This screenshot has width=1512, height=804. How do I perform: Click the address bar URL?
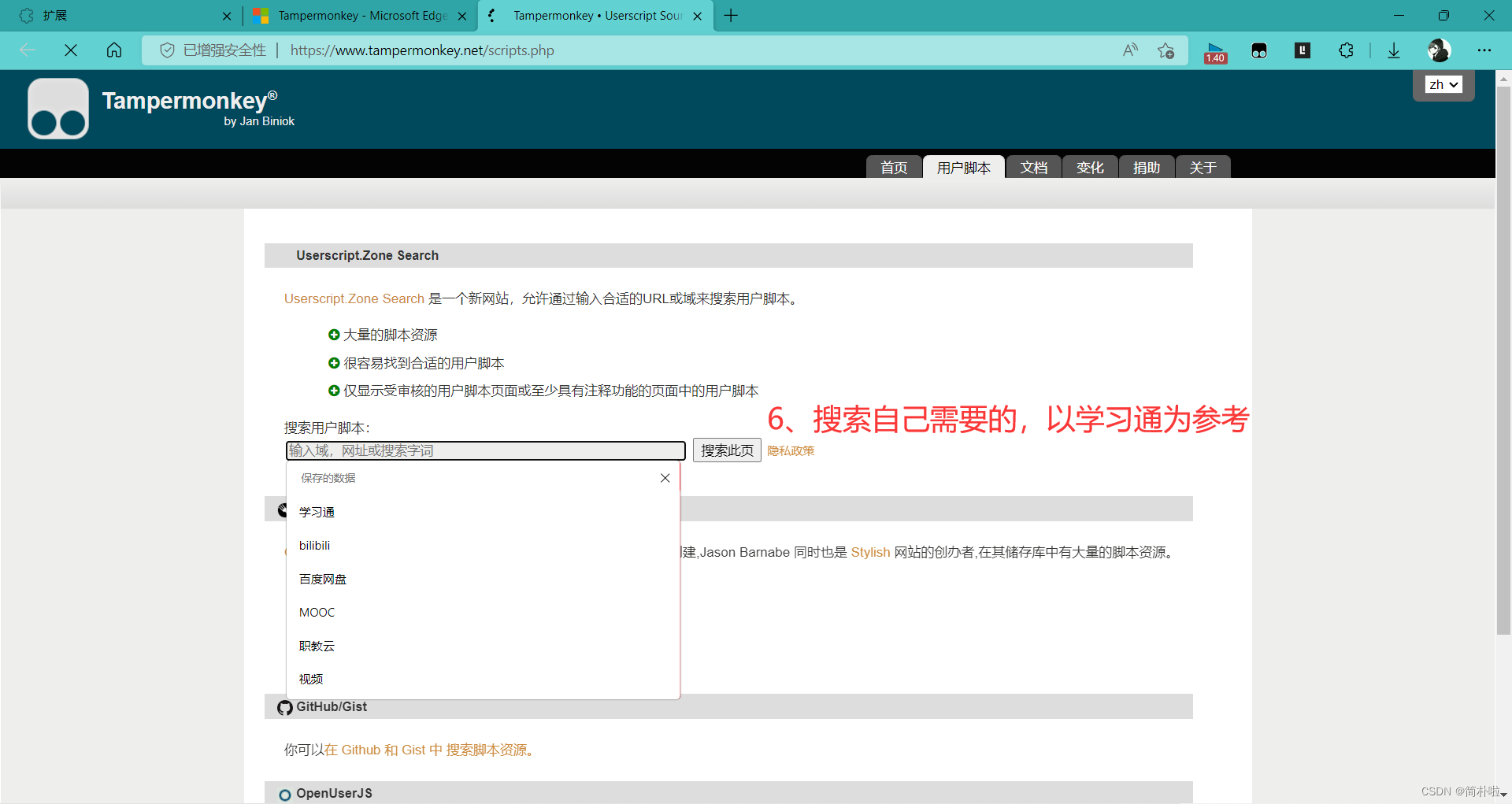tap(422, 50)
